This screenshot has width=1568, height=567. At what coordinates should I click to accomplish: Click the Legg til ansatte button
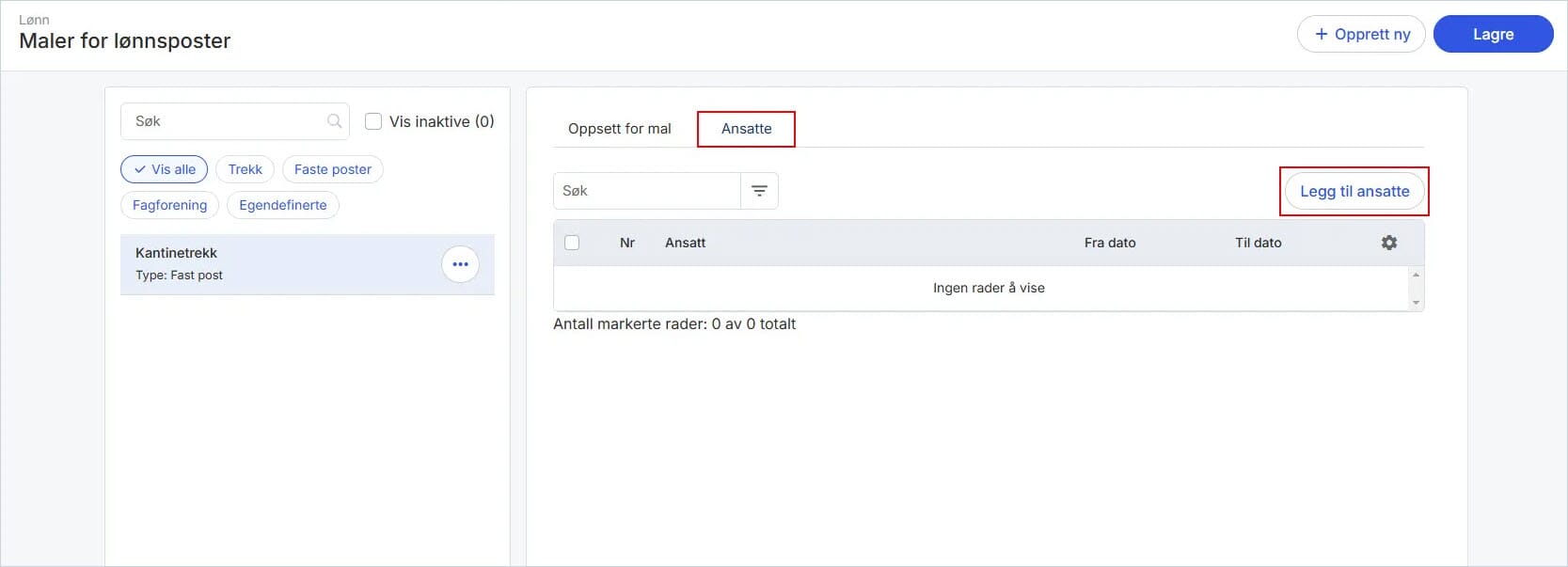pyautogui.click(x=1354, y=192)
